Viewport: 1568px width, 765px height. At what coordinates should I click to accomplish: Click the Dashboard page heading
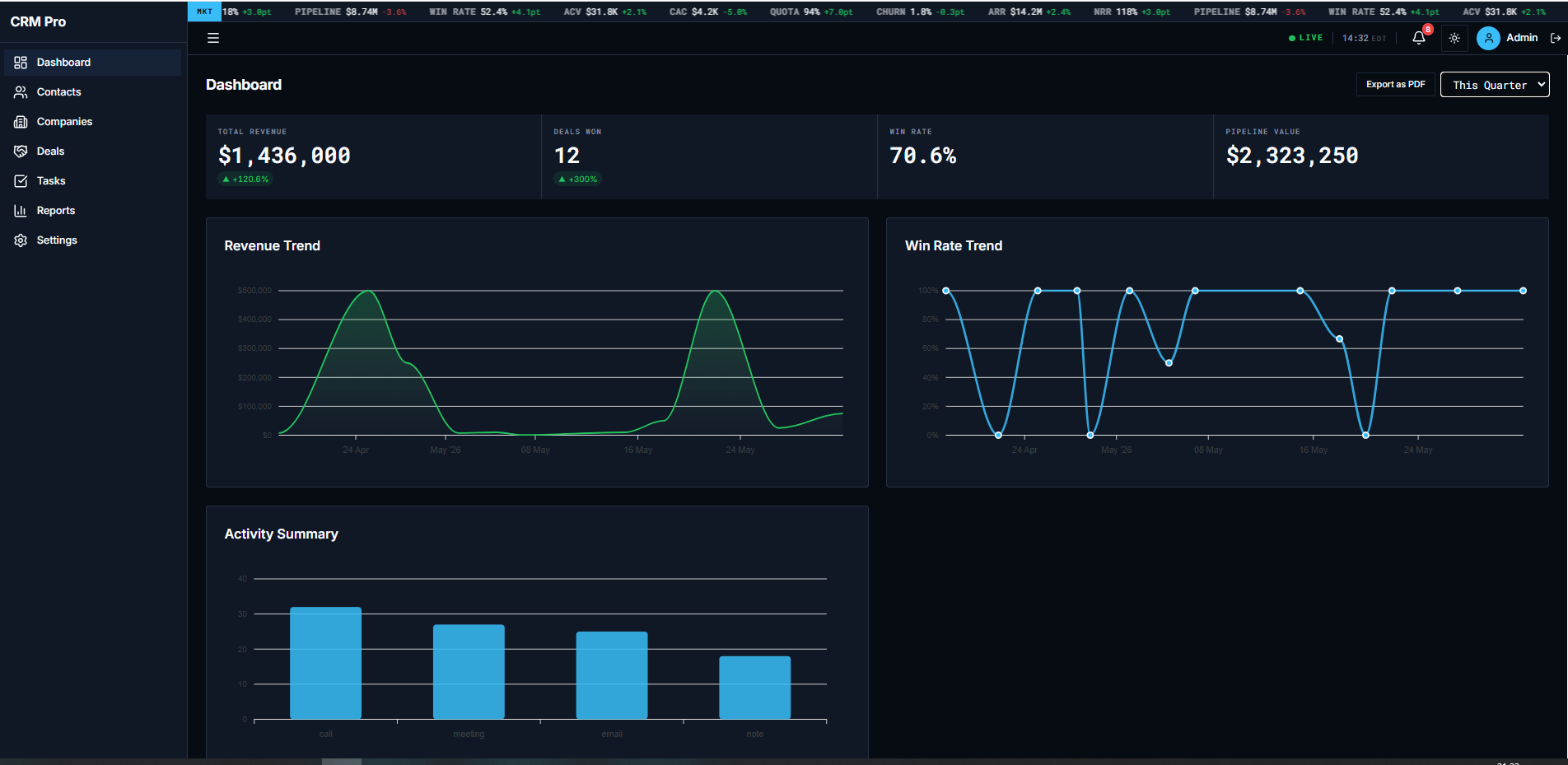coord(244,85)
